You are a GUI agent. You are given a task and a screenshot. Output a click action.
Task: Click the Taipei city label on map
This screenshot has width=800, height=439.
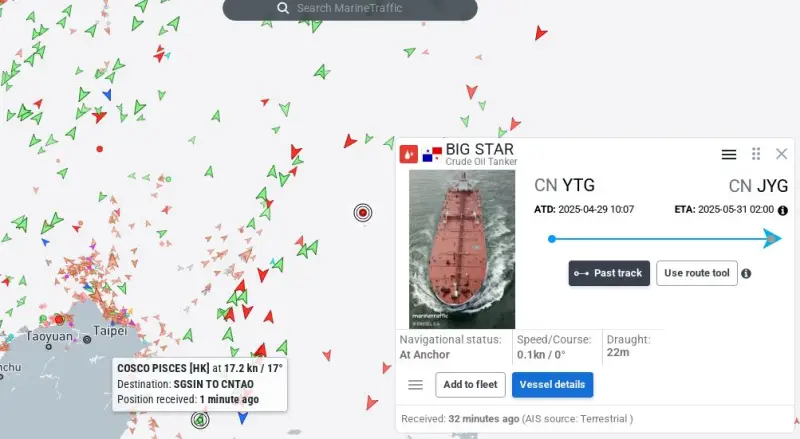[x=110, y=331]
